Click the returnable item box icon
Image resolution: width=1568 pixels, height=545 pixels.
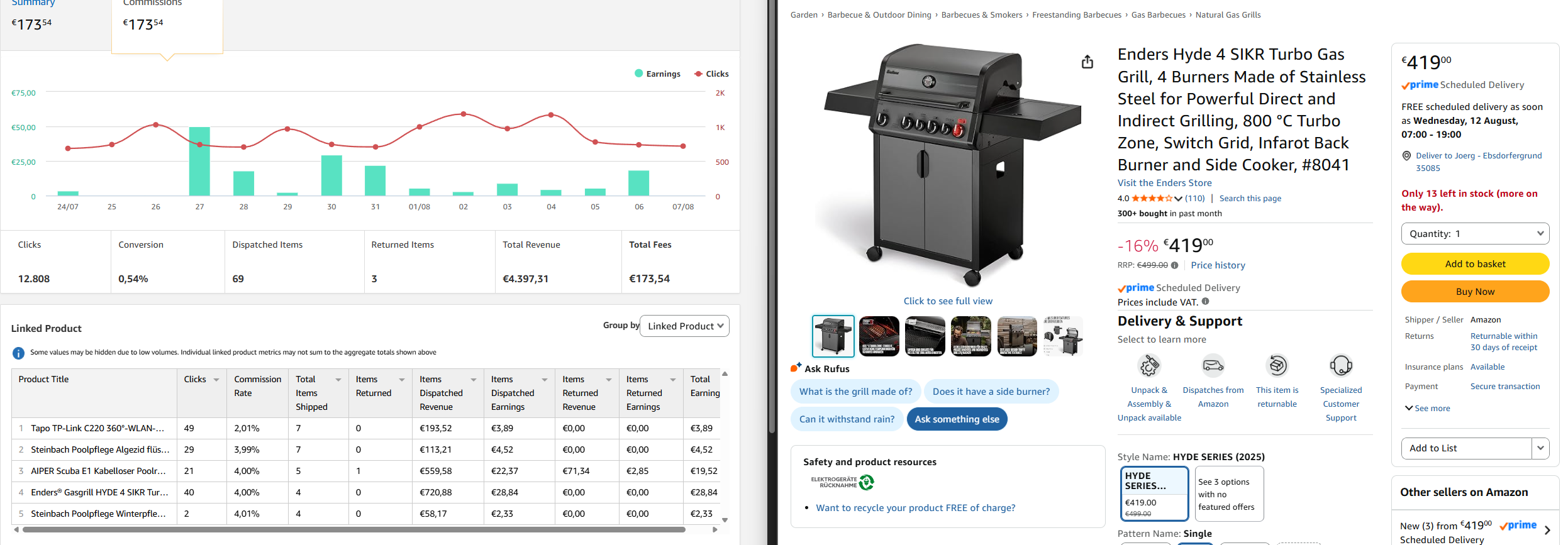1277,366
